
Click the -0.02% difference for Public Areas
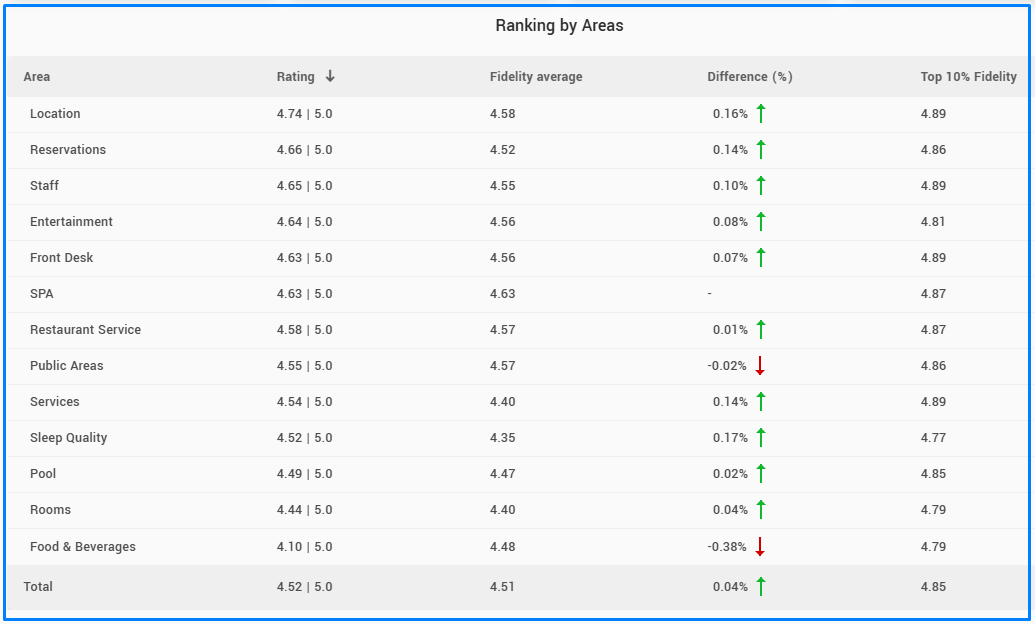[x=727, y=366]
